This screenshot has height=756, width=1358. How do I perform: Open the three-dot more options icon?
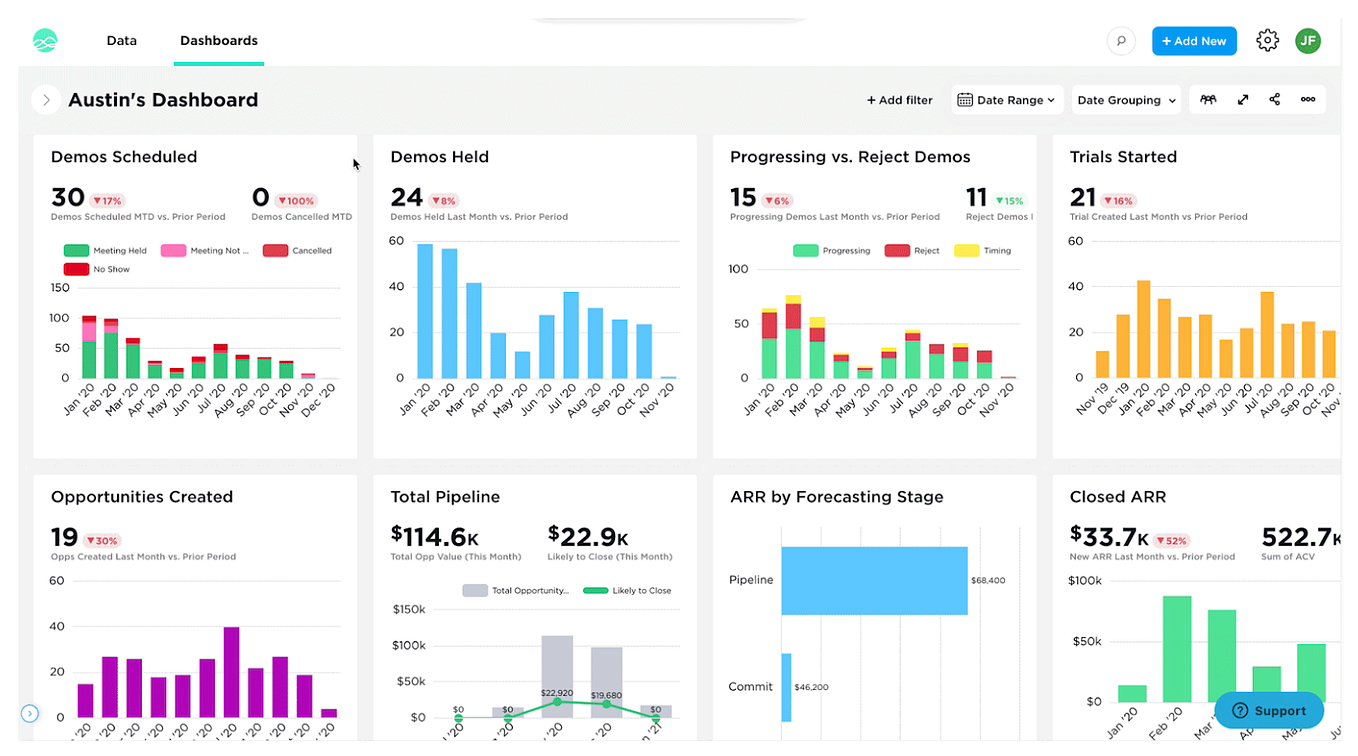pyautogui.click(x=1306, y=99)
